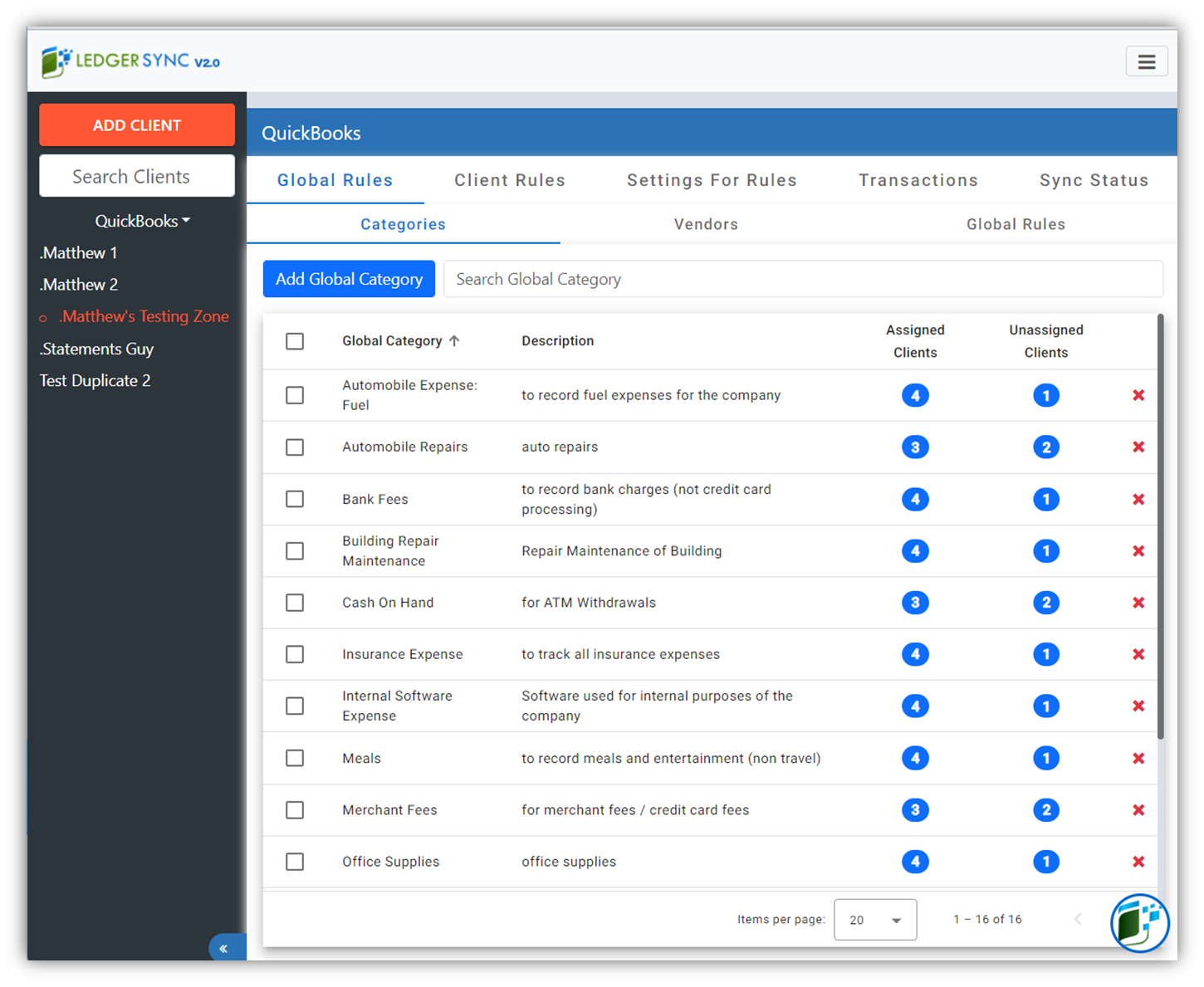
Task: Select the Insurance Expense checkbox
Action: click(295, 654)
